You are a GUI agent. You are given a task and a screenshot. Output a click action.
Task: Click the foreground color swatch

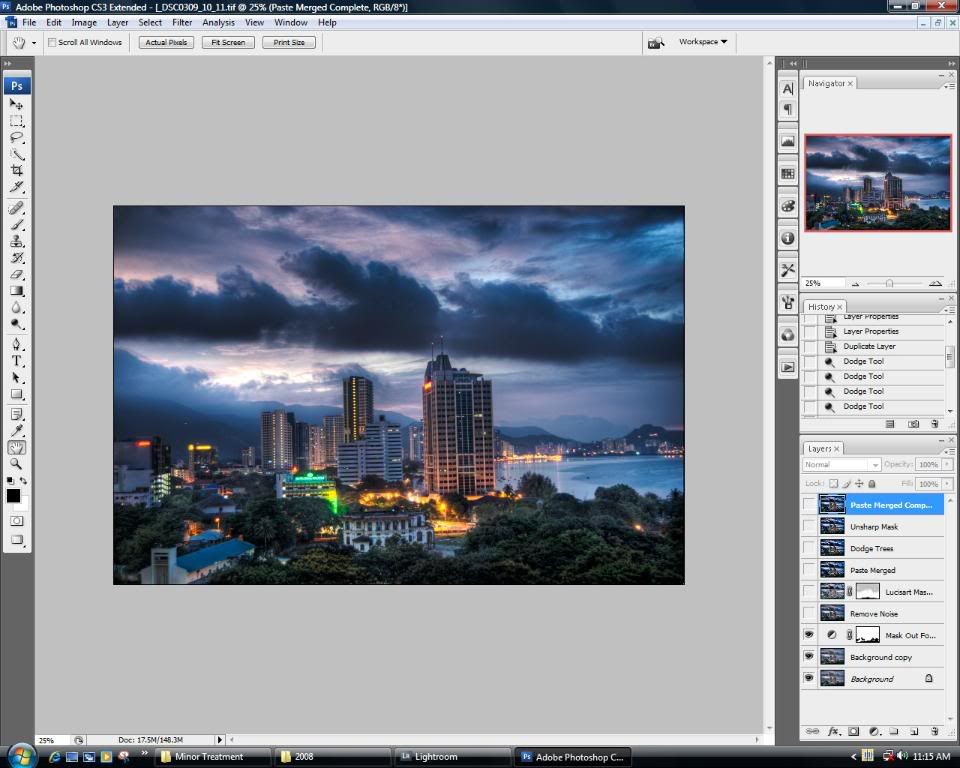pyautogui.click(x=14, y=496)
